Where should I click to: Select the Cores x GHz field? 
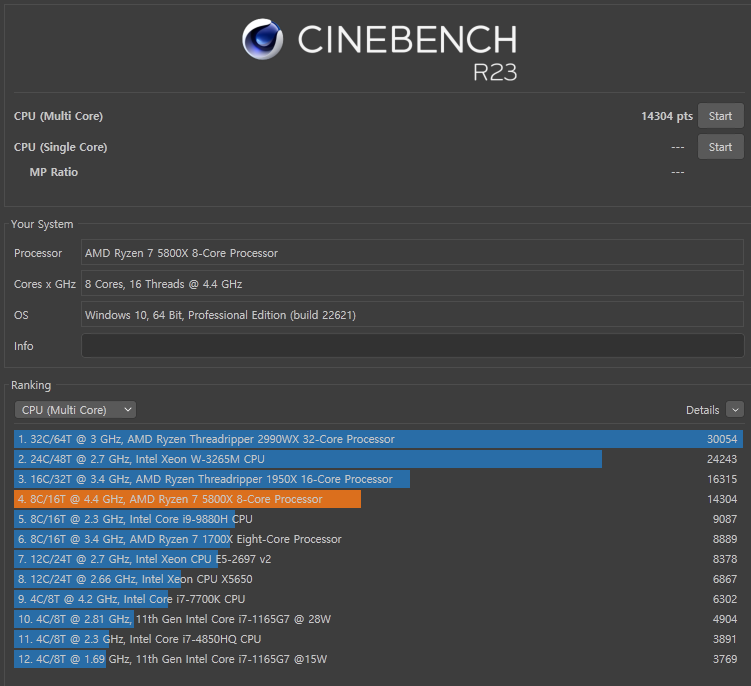pyautogui.click(x=412, y=284)
